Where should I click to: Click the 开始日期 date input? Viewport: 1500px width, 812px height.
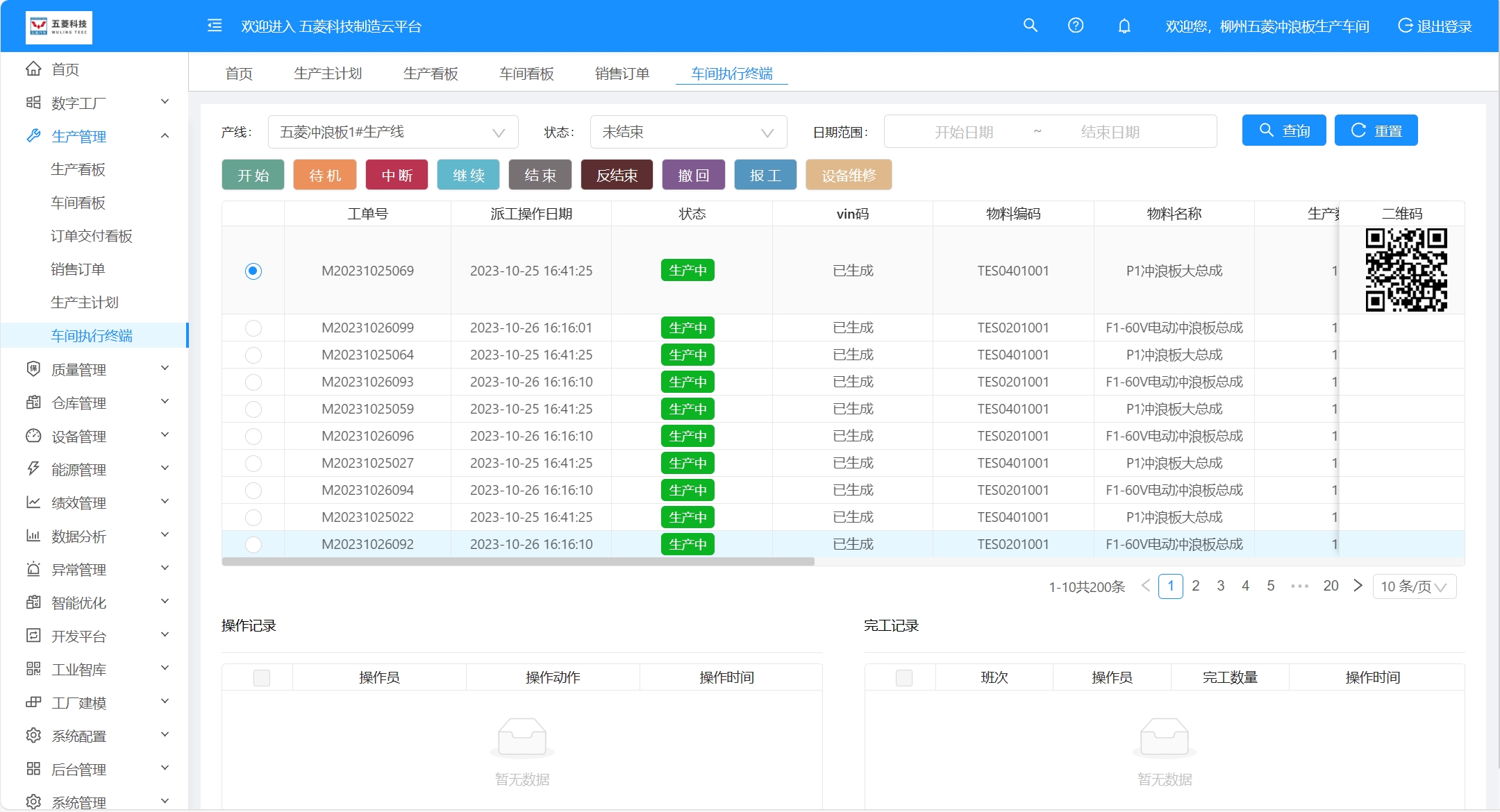coord(963,132)
